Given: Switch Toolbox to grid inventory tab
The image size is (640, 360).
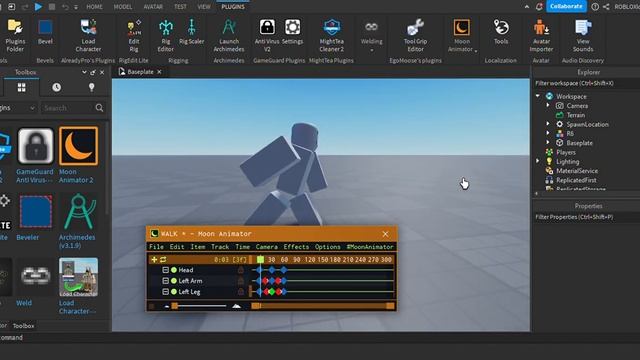Looking at the screenshot, I should [21, 87].
